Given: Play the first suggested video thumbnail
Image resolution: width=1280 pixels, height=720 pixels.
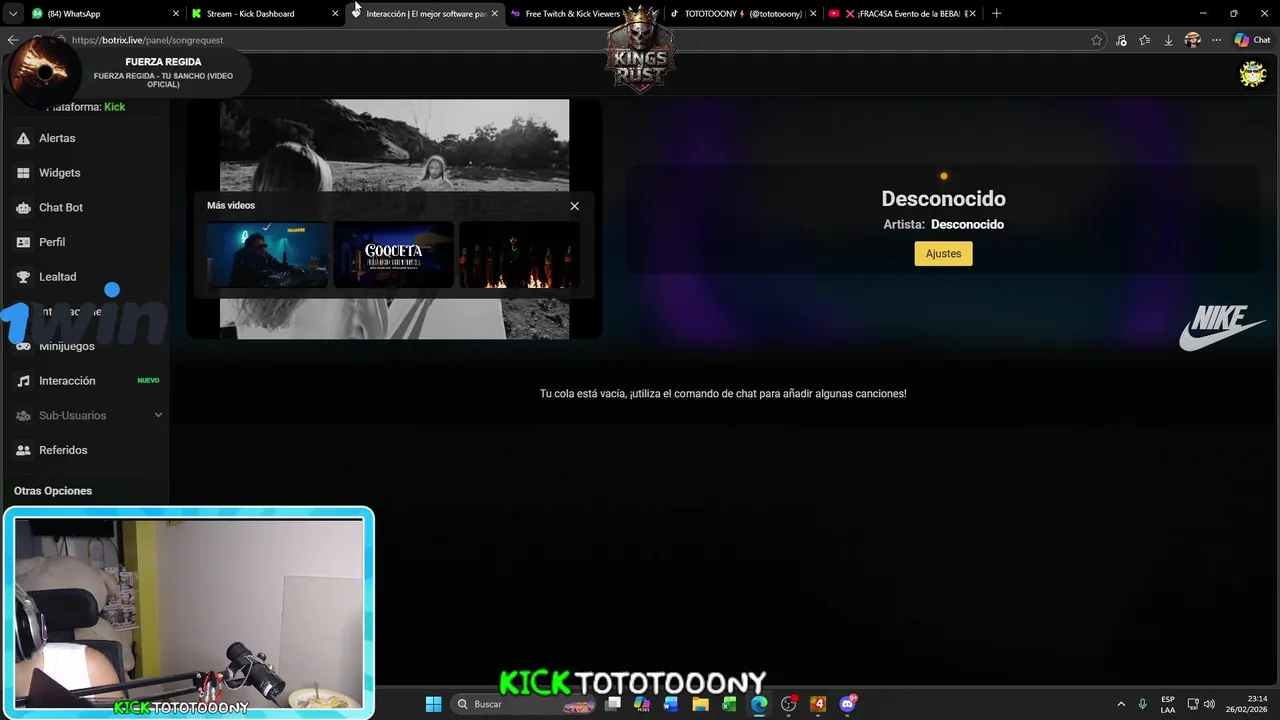Looking at the screenshot, I should (x=267, y=255).
